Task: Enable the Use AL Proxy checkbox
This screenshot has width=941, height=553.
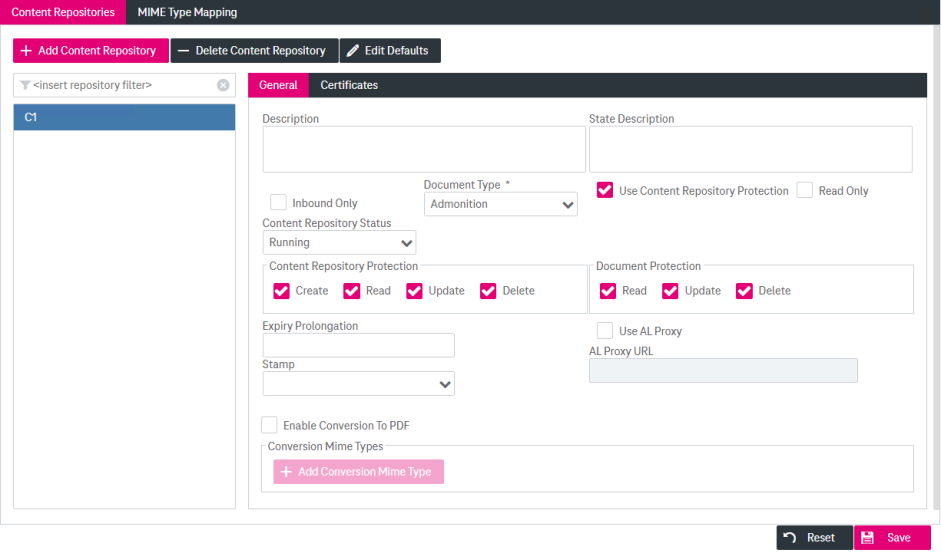Action: pyautogui.click(x=605, y=331)
